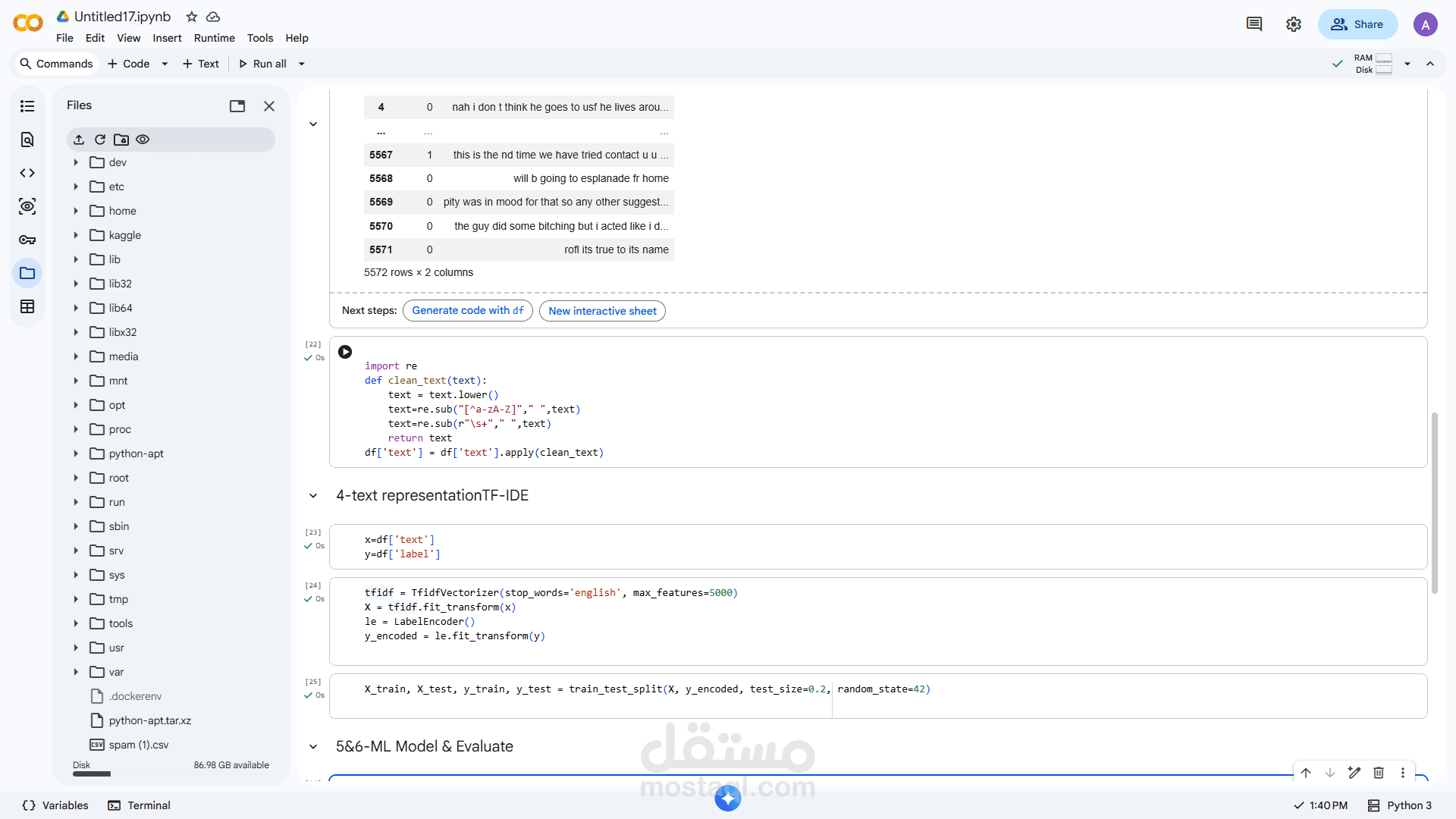Upload file to session storage icon
Viewport: 1456px width, 819px height.
click(x=79, y=140)
